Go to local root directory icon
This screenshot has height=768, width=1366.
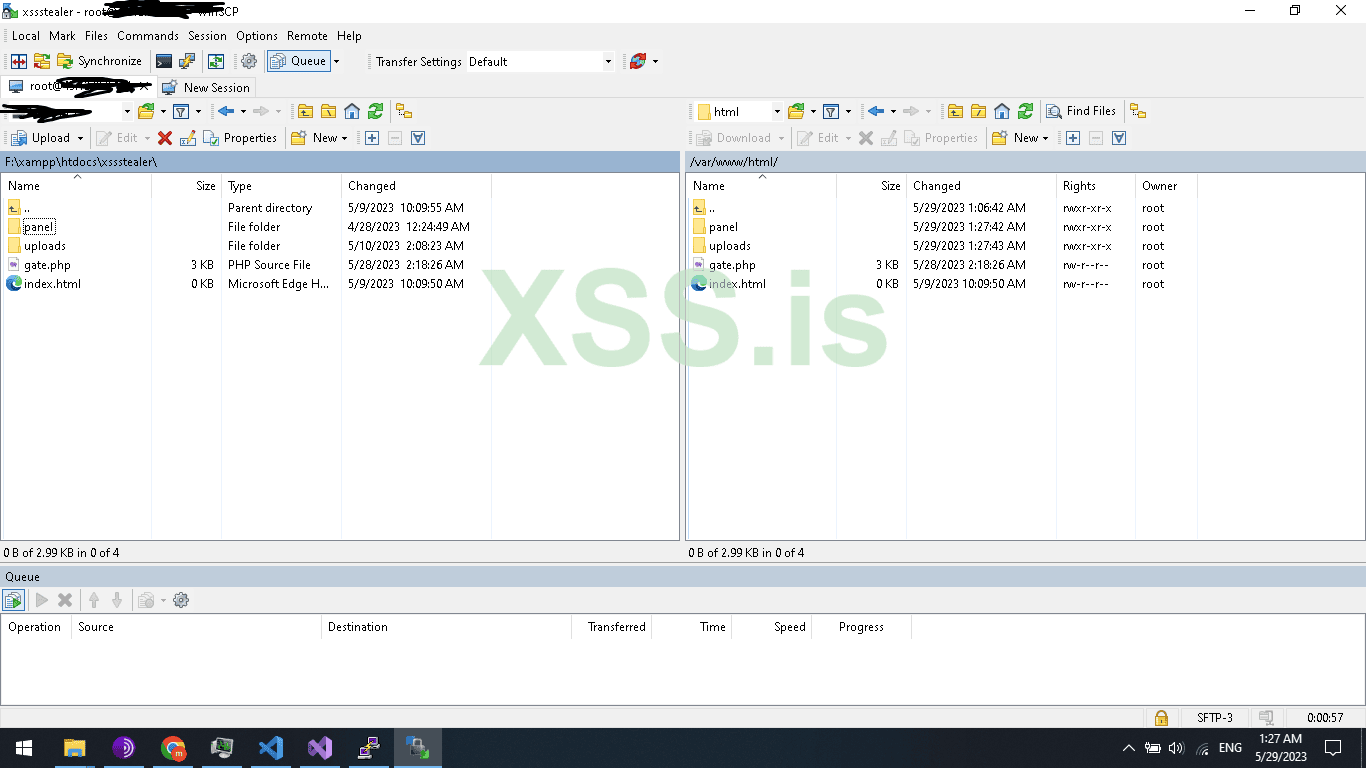(x=329, y=111)
